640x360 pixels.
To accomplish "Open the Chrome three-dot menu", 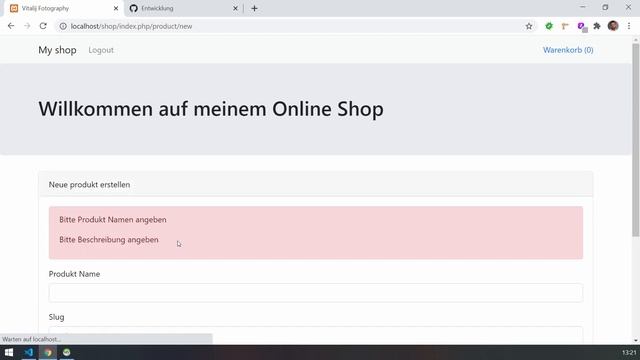I will pyautogui.click(x=629, y=26).
